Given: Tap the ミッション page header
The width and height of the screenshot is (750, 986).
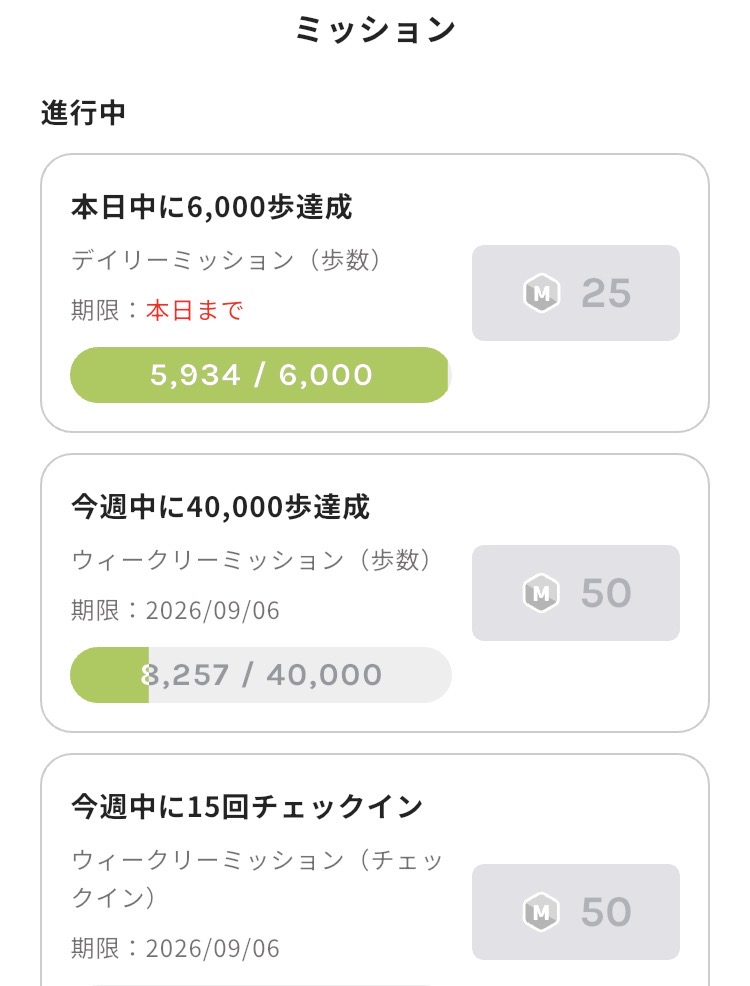Looking at the screenshot, I should 375,30.
